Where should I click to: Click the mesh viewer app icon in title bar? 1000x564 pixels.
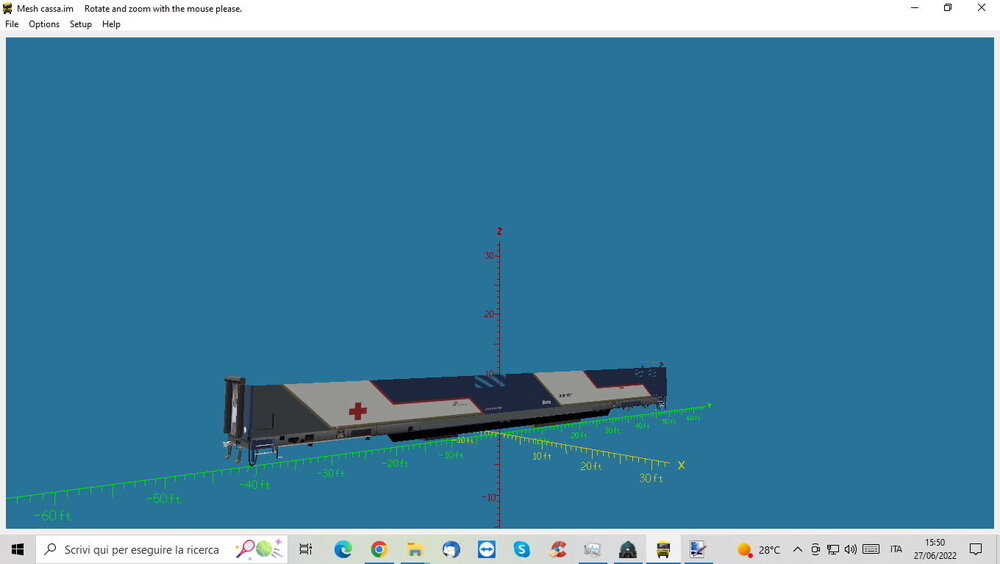coord(8,8)
